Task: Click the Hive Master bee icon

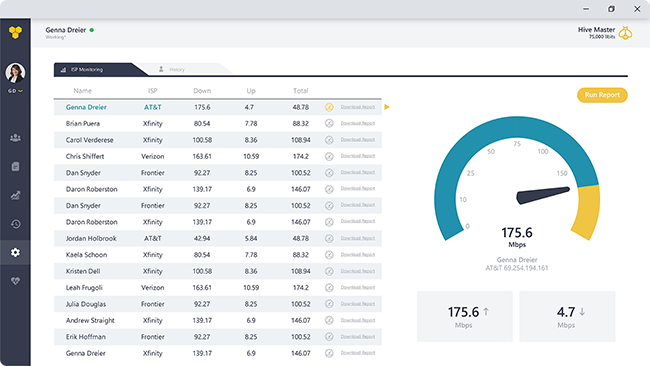Action: pyautogui.click(x=625, y=33)
